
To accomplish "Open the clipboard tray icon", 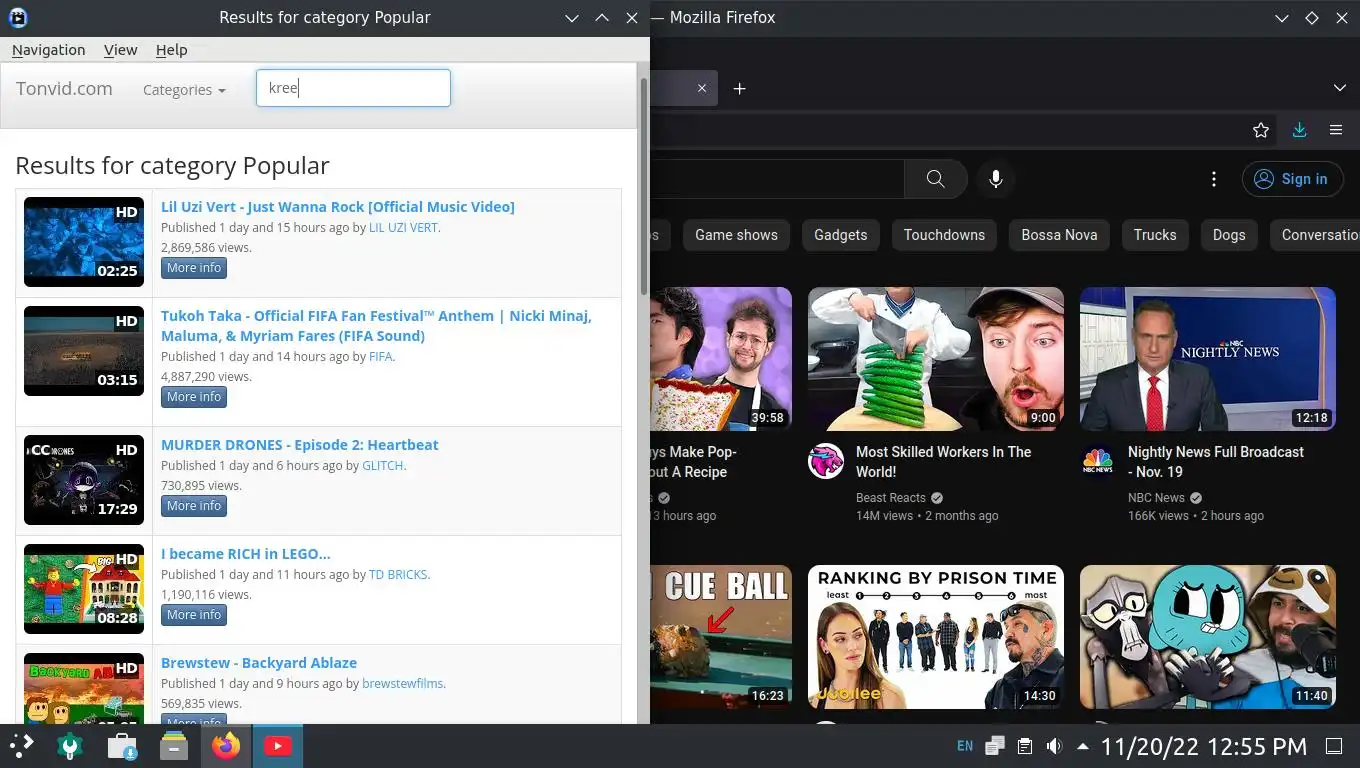I will 1025,746.
